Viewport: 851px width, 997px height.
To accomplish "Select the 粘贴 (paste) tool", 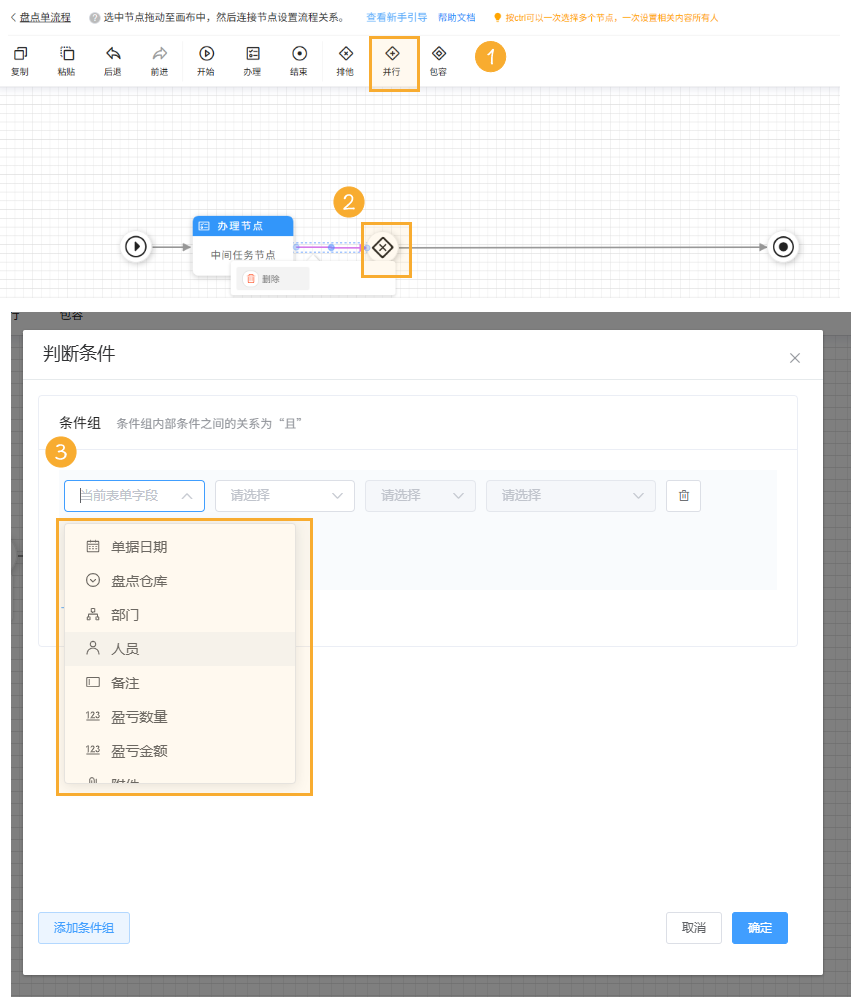I will point(66,60).
